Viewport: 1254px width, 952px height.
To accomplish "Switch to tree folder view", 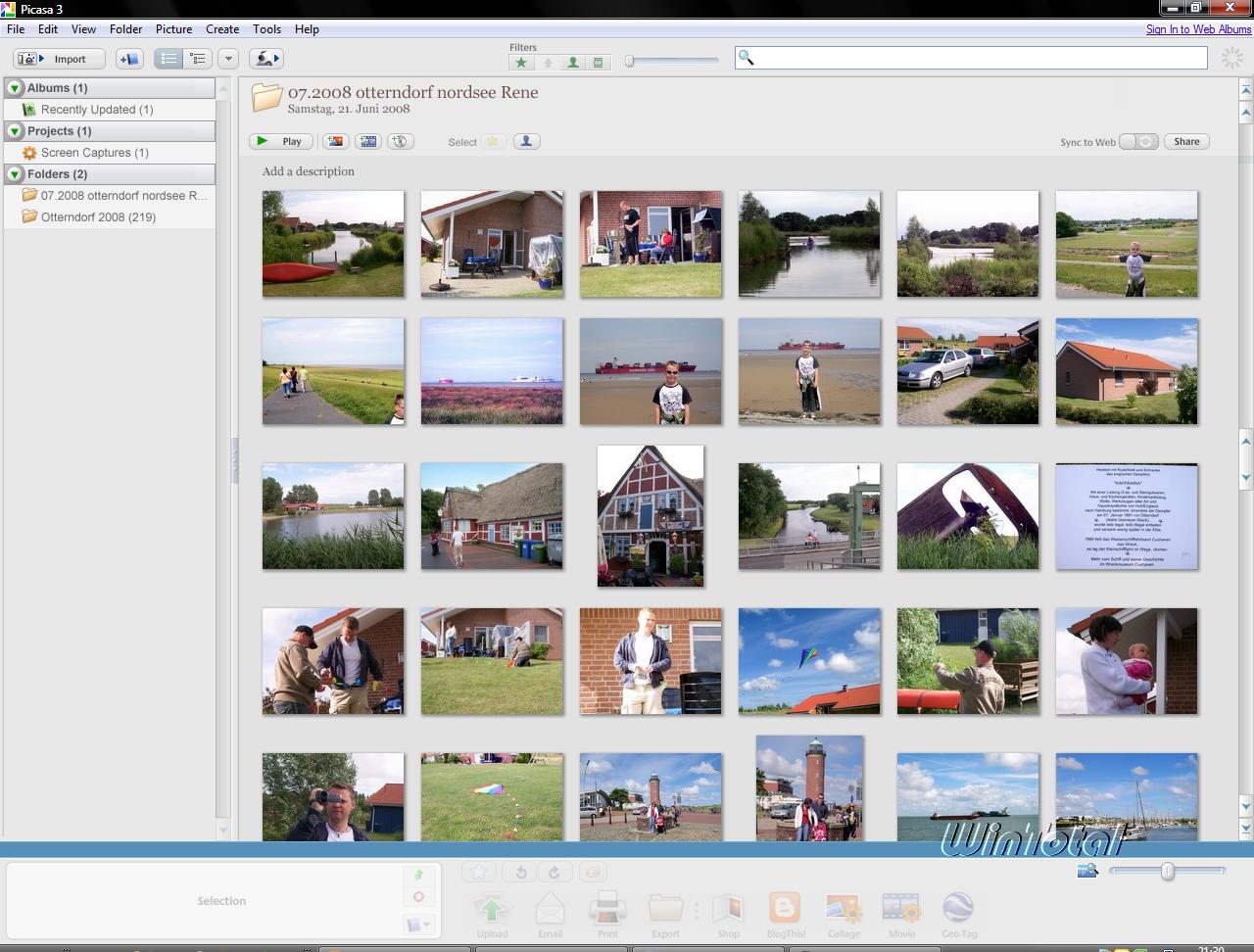I will pyautogui.click(x=198, y=59).
